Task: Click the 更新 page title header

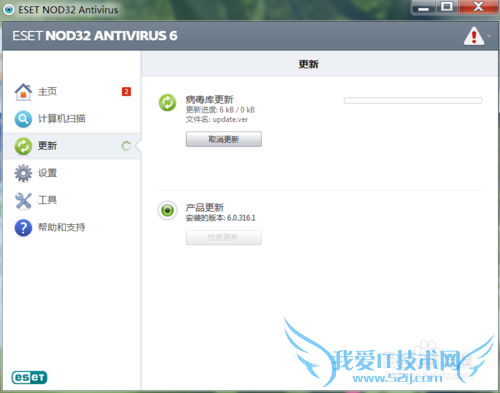Action: point(308,64)
